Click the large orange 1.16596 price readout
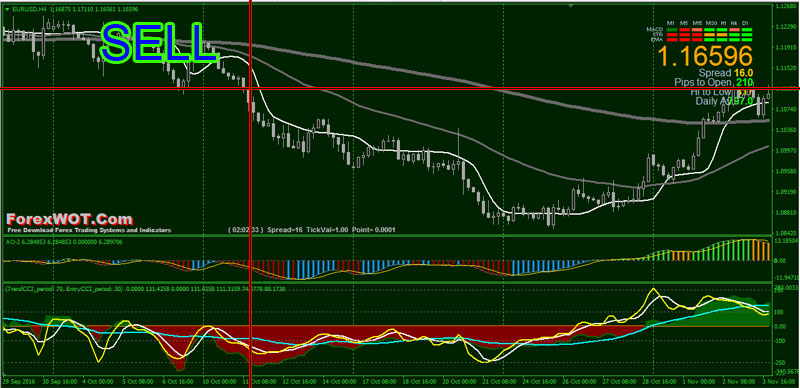800x388 pixels. (705, 56)
